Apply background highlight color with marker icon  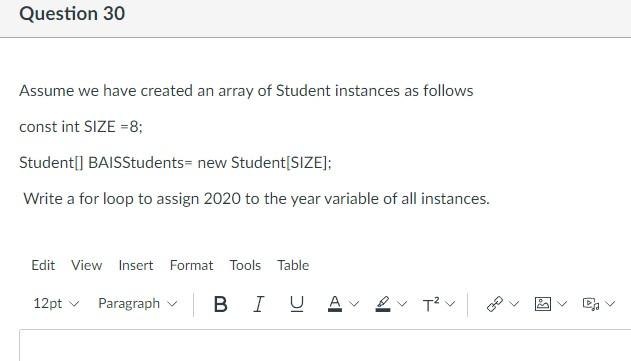383,304
